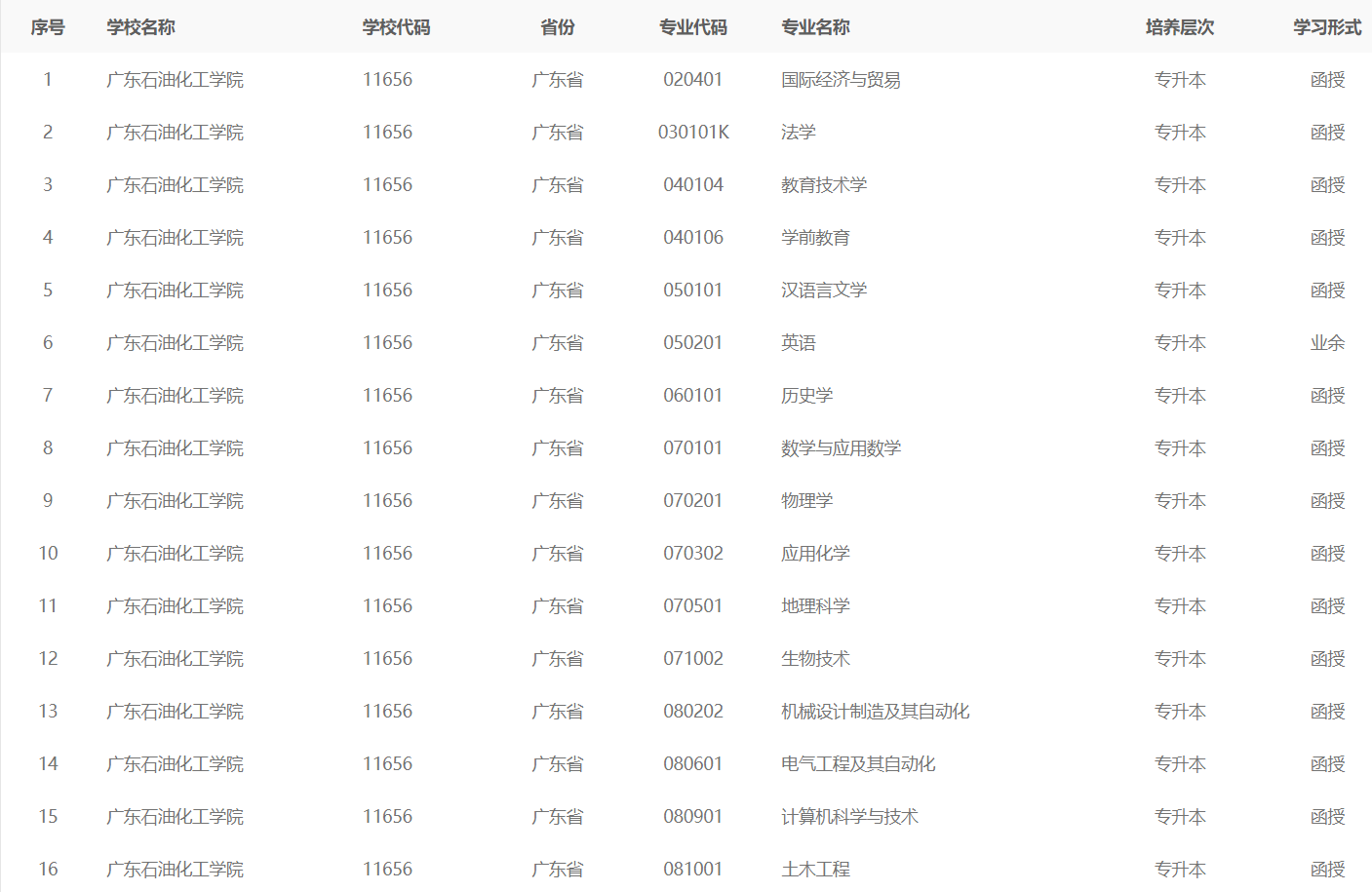1372x892 pixels.
Task: Click serial number 10
Action: 48,554
